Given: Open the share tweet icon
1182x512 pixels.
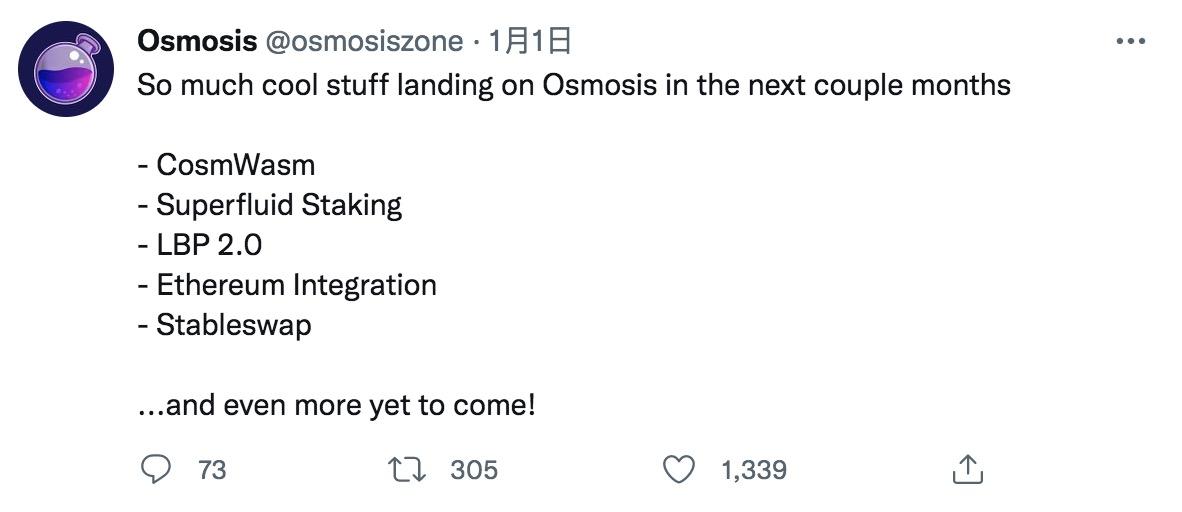Looking at the screenshot, I should pos(967,468).
